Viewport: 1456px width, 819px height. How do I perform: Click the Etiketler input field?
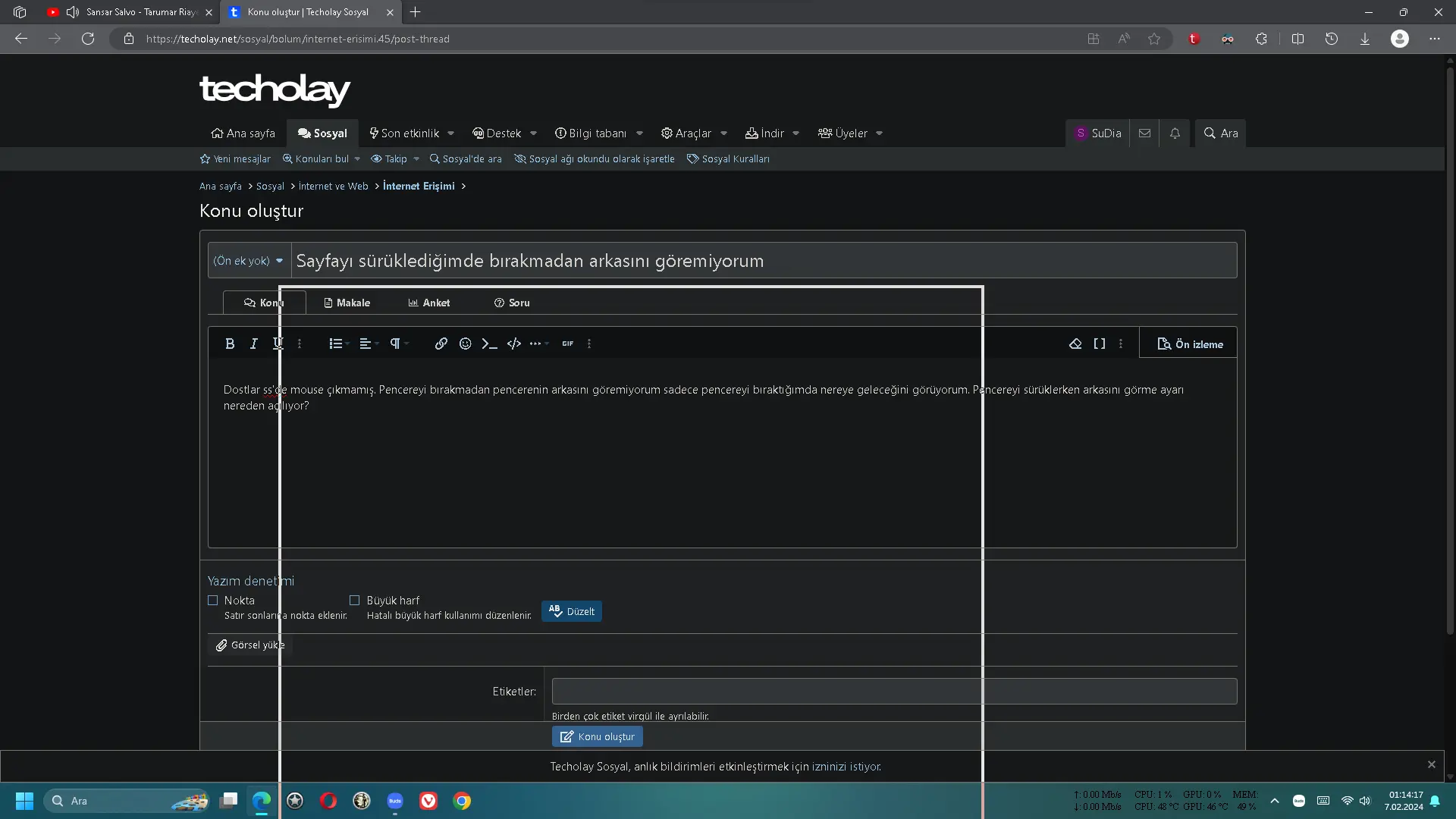pos(895,692)
